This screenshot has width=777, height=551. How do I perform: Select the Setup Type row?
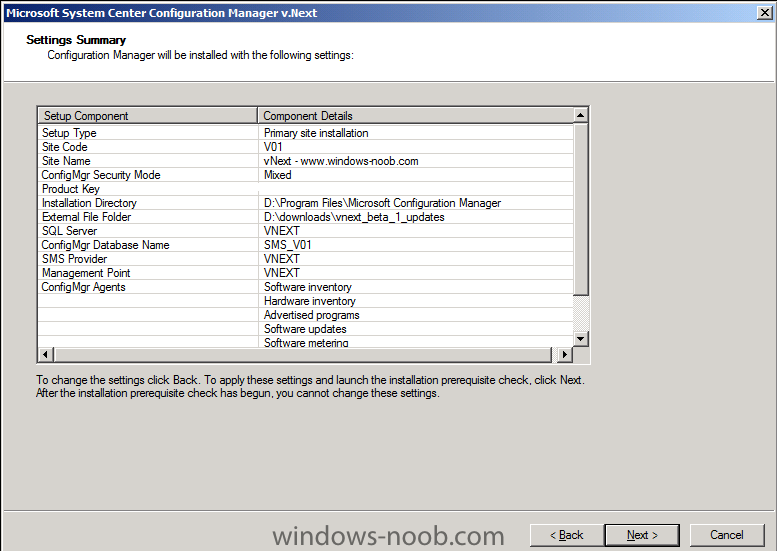click(x=306, y=133)
